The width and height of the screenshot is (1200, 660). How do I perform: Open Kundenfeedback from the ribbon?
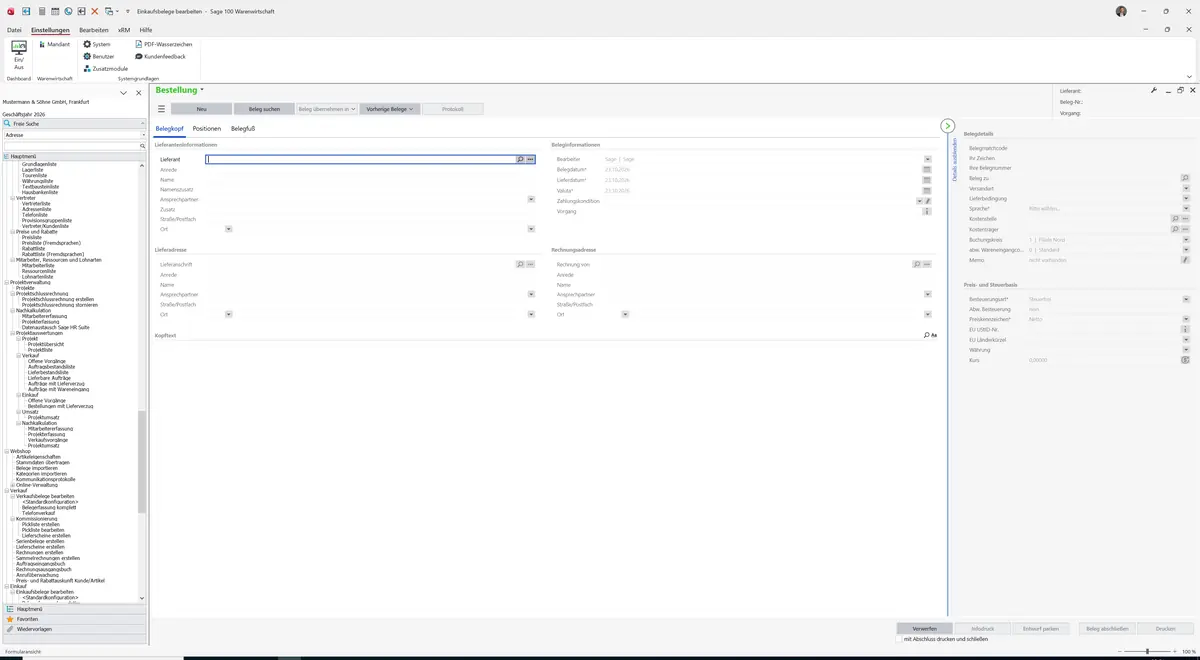click(x=160, y=56)
